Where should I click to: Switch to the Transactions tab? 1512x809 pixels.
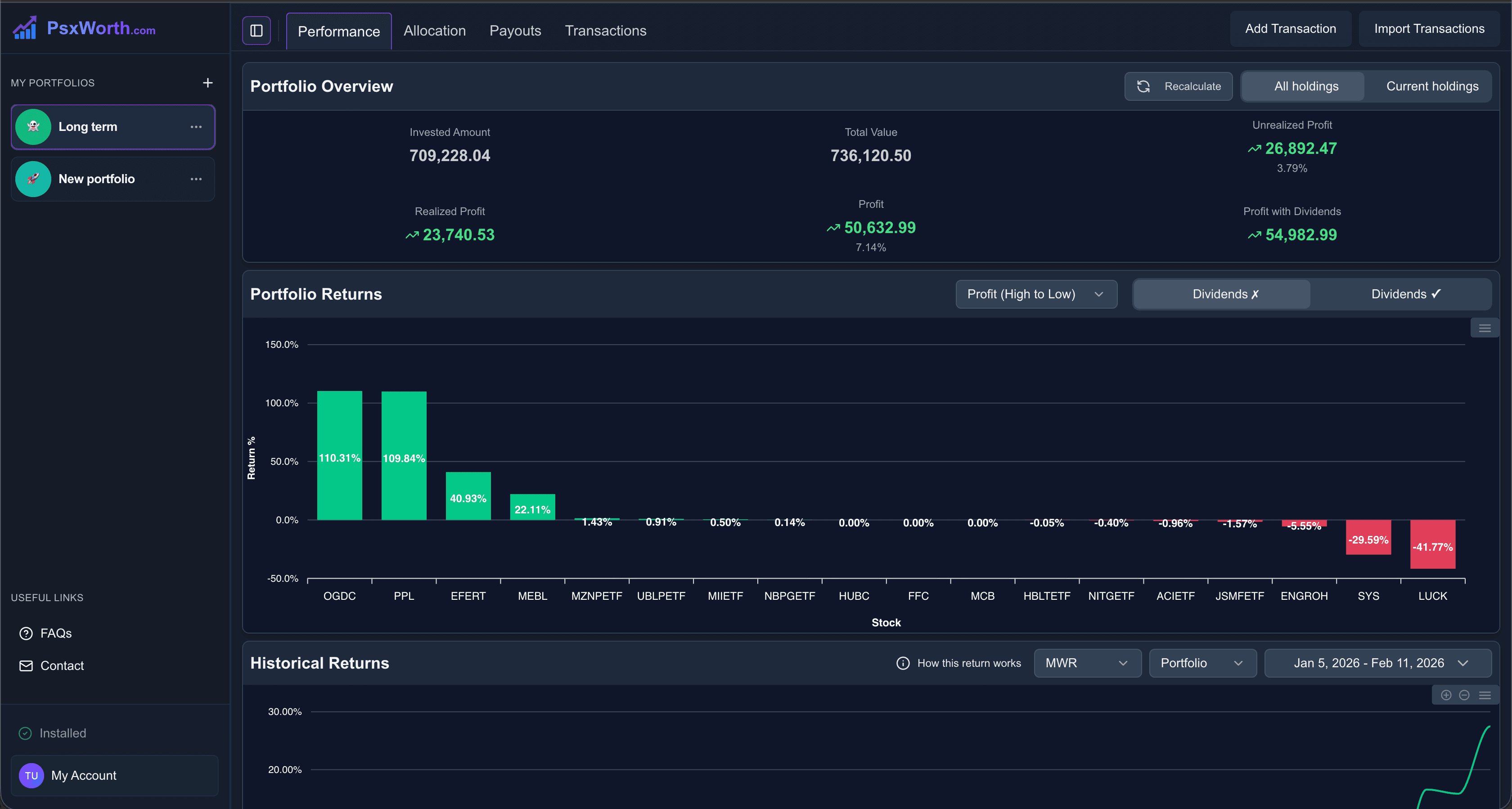tap(606, 31)
